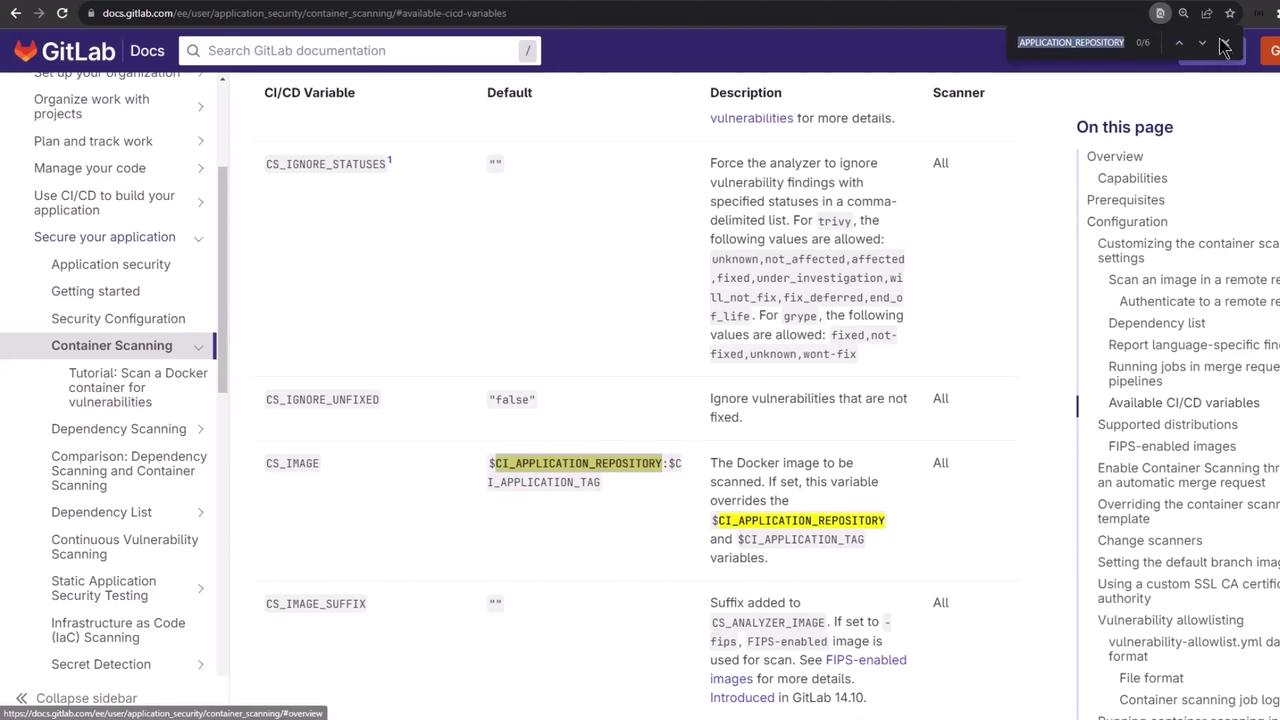
Task: Click the browser address bar URL
Action: pyautogui.click(x=304, y=13)
